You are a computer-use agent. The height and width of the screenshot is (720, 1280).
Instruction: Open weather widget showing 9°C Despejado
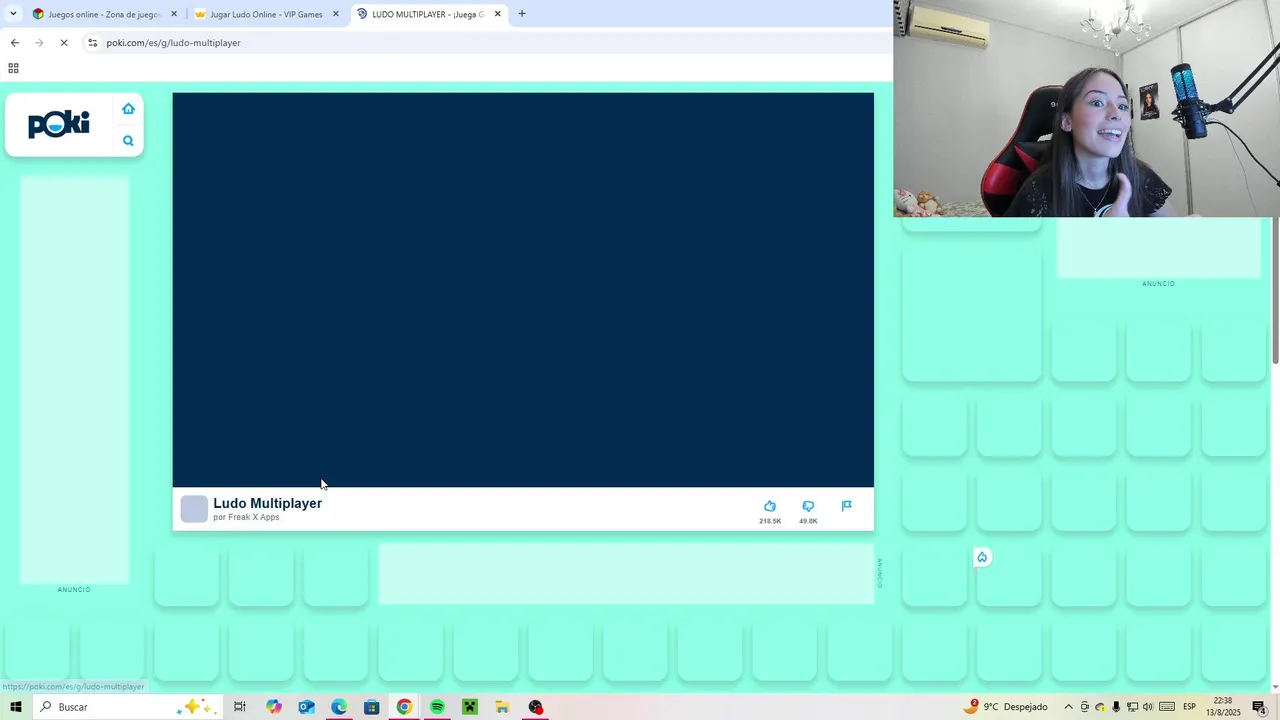click(x=1006, y=707)
